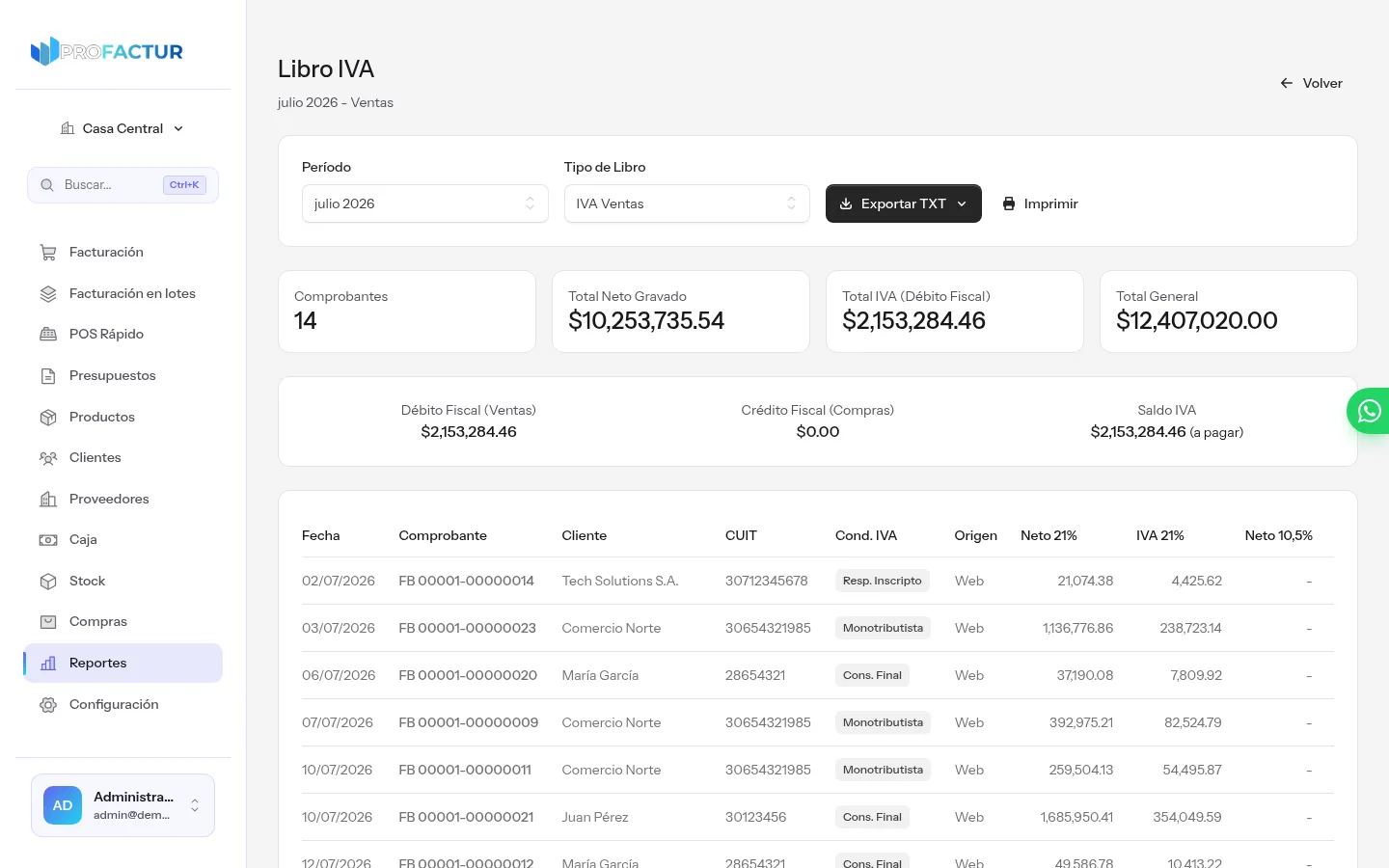
Task: Click the ProFactur logo
Action: pyautogui.click(x=107, y=51)
